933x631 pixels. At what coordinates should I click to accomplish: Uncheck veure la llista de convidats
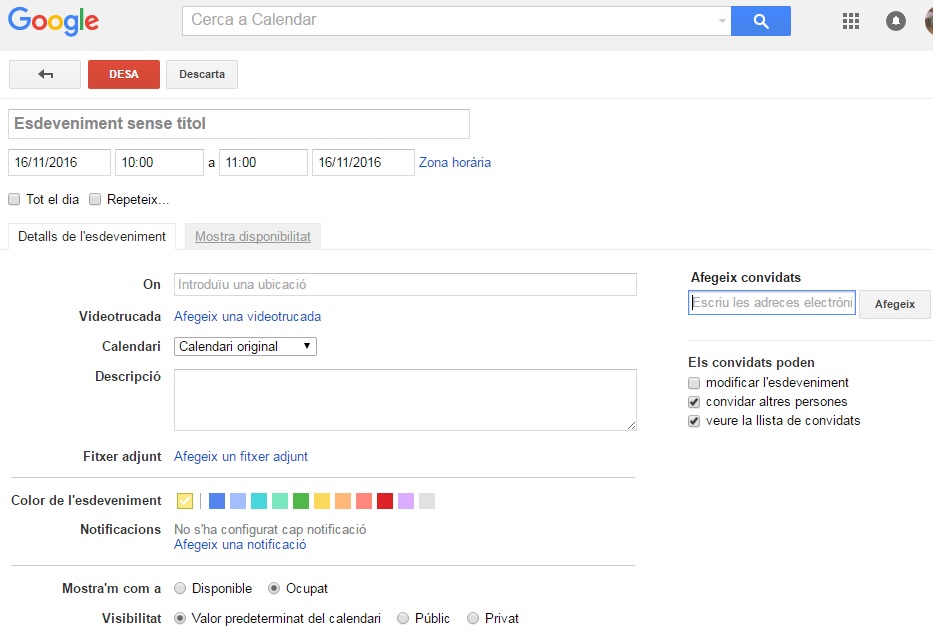coord(694,421)
